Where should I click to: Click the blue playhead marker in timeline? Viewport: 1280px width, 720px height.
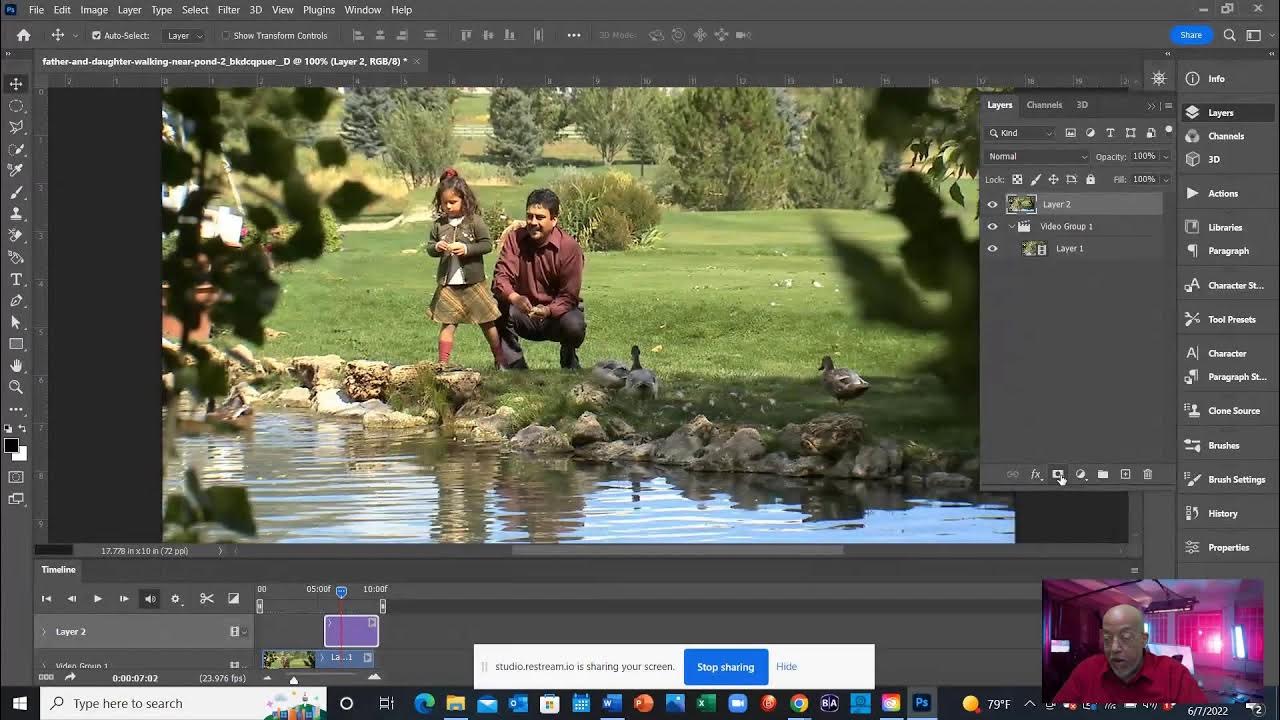[341, 592]
